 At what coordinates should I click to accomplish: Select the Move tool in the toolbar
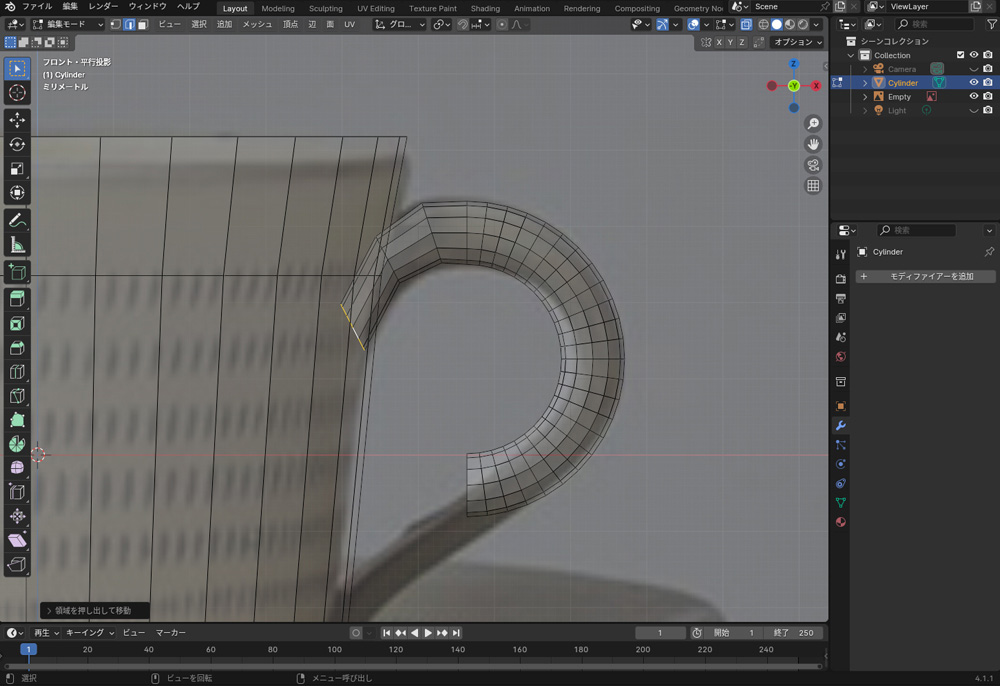click(x=17, y=120)
